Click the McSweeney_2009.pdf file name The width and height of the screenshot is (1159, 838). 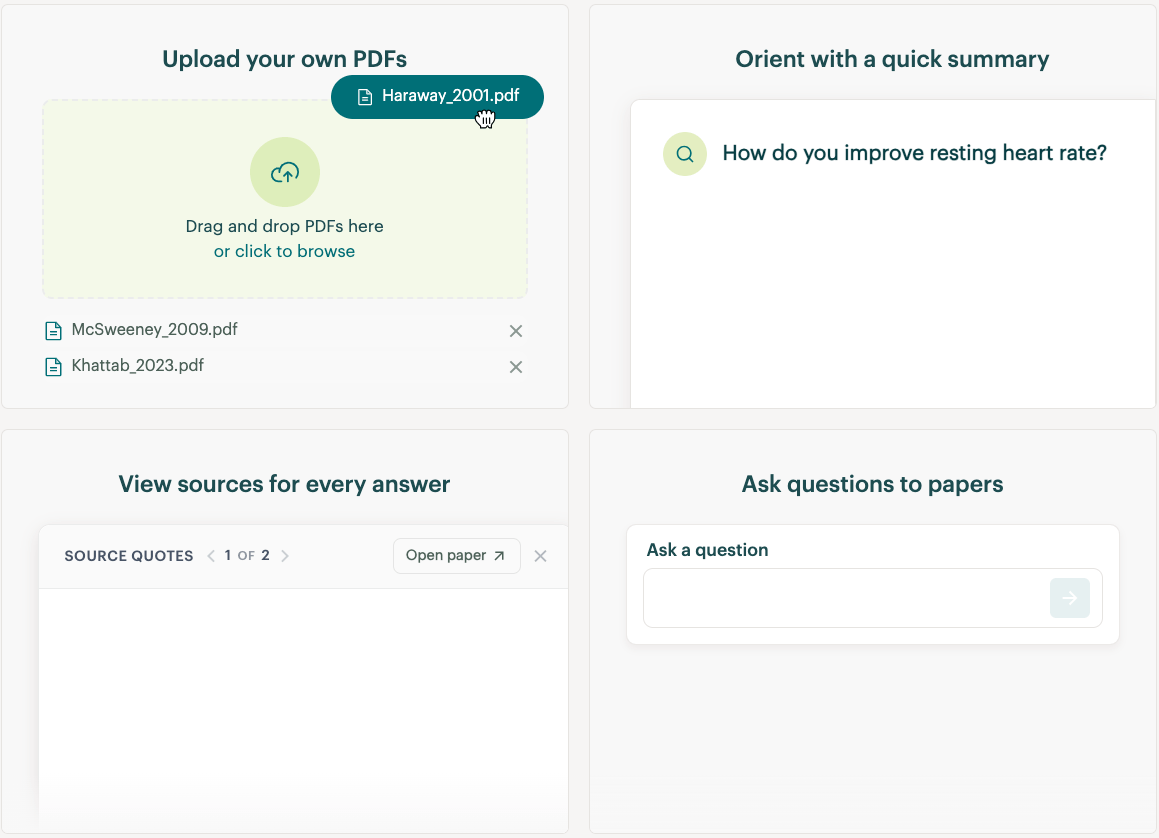(154, 329)
